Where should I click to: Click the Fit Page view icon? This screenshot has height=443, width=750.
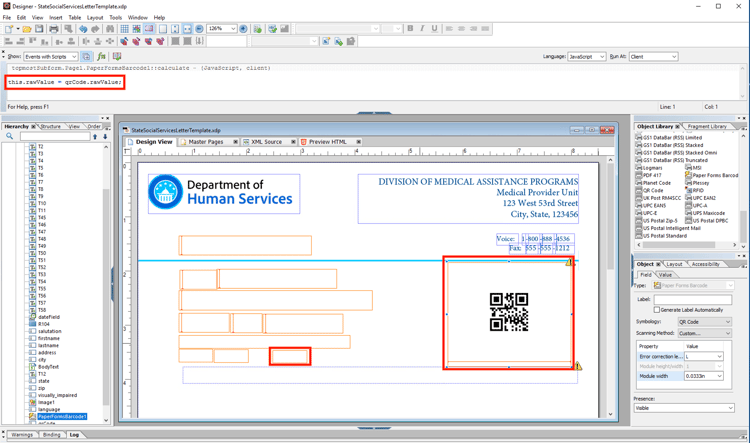[x=163, y=29]
